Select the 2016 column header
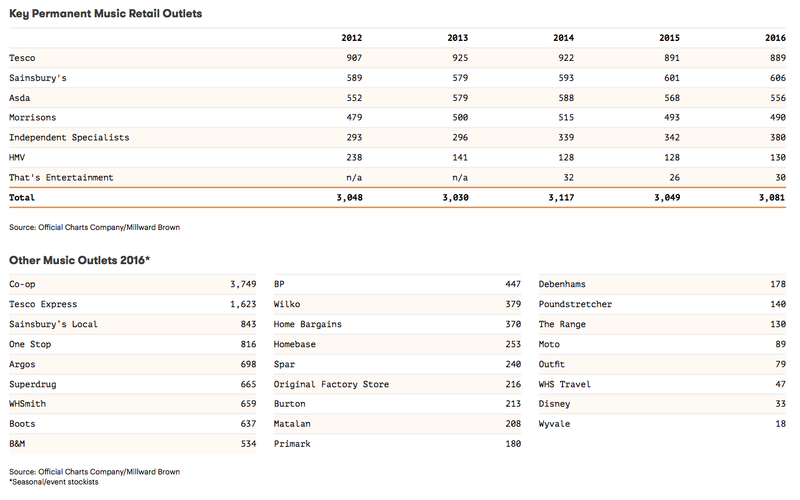The height and width of the screenshot is (500, 800). [776, 38]
